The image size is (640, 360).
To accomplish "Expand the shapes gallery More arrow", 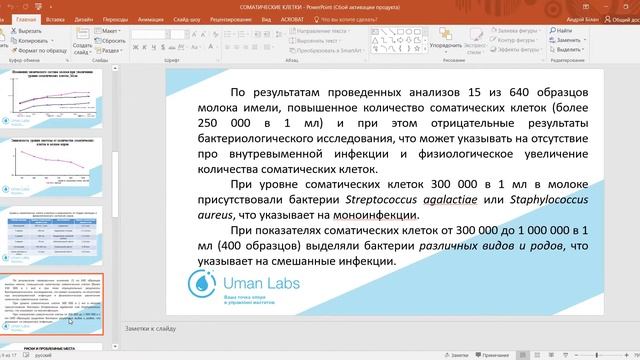I will tap(425, 50).
